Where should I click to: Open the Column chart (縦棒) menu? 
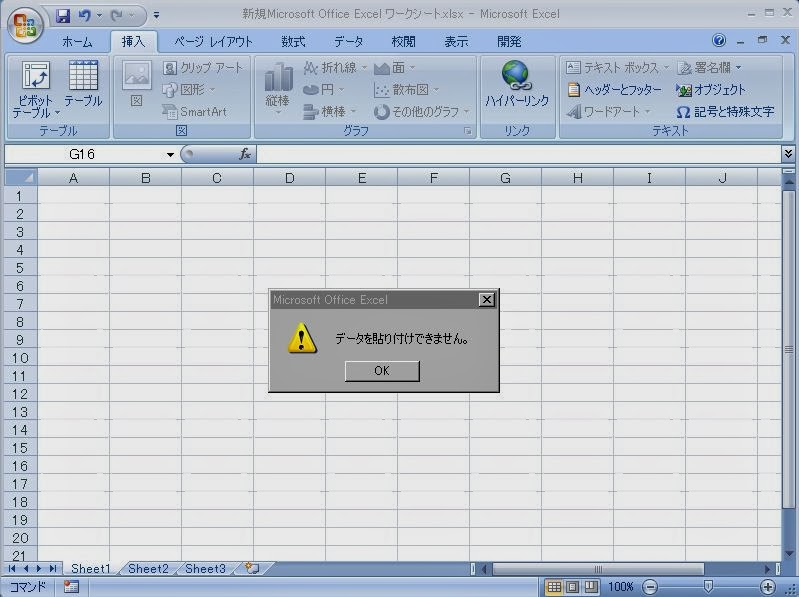coord(278,88)
